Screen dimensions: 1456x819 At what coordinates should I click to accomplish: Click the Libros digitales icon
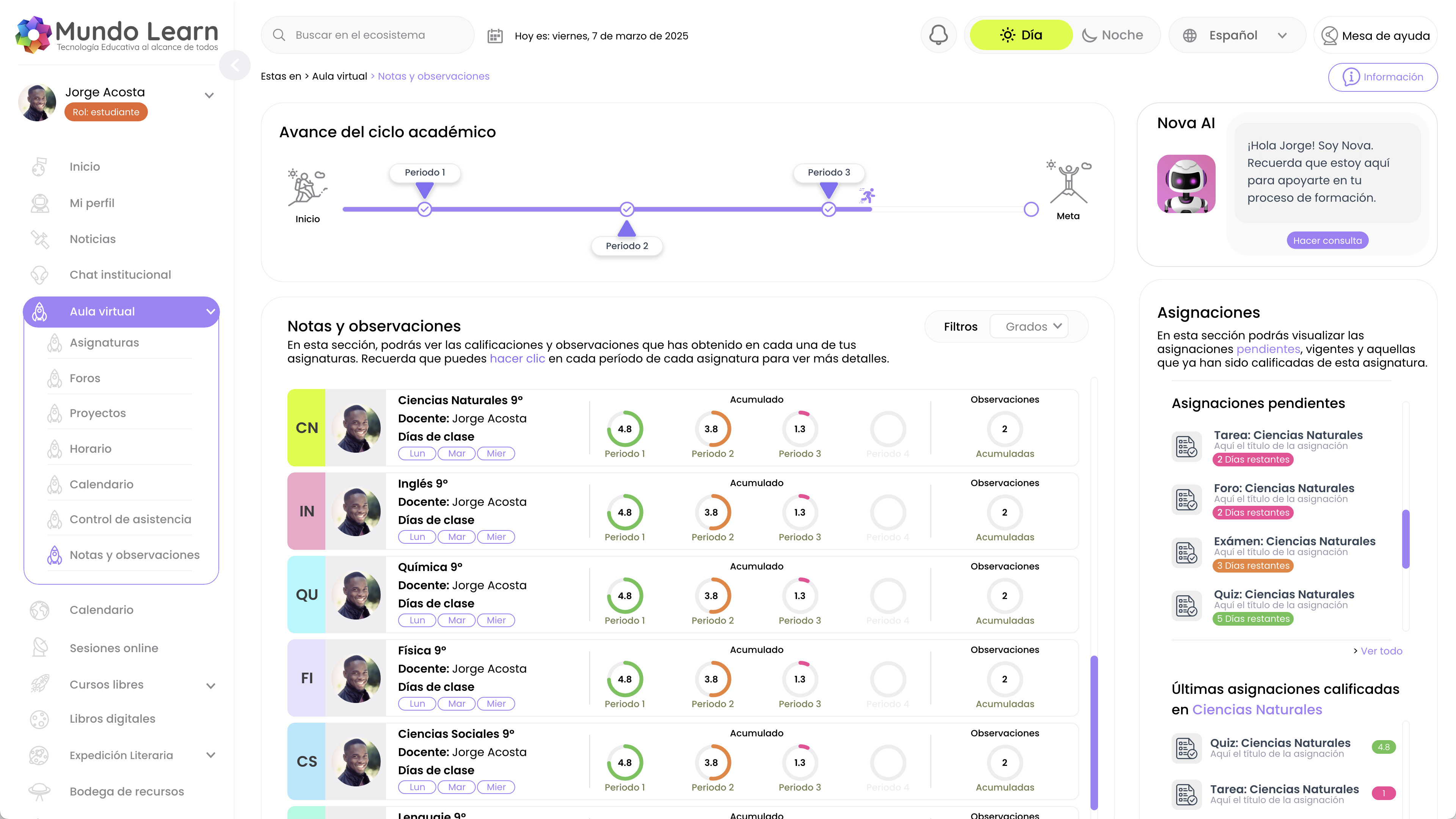pos(39,719)
